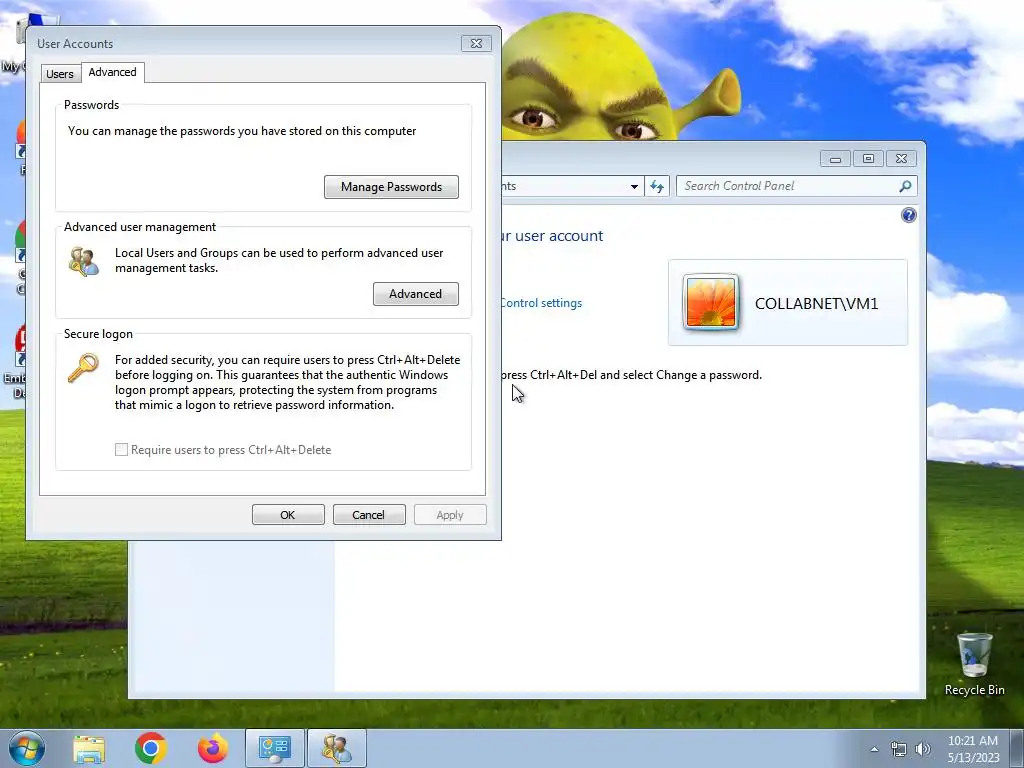Cancel the User Accounts dialog
The image size is (1024, 768).
pyautogui.click(x=369, y=515)
